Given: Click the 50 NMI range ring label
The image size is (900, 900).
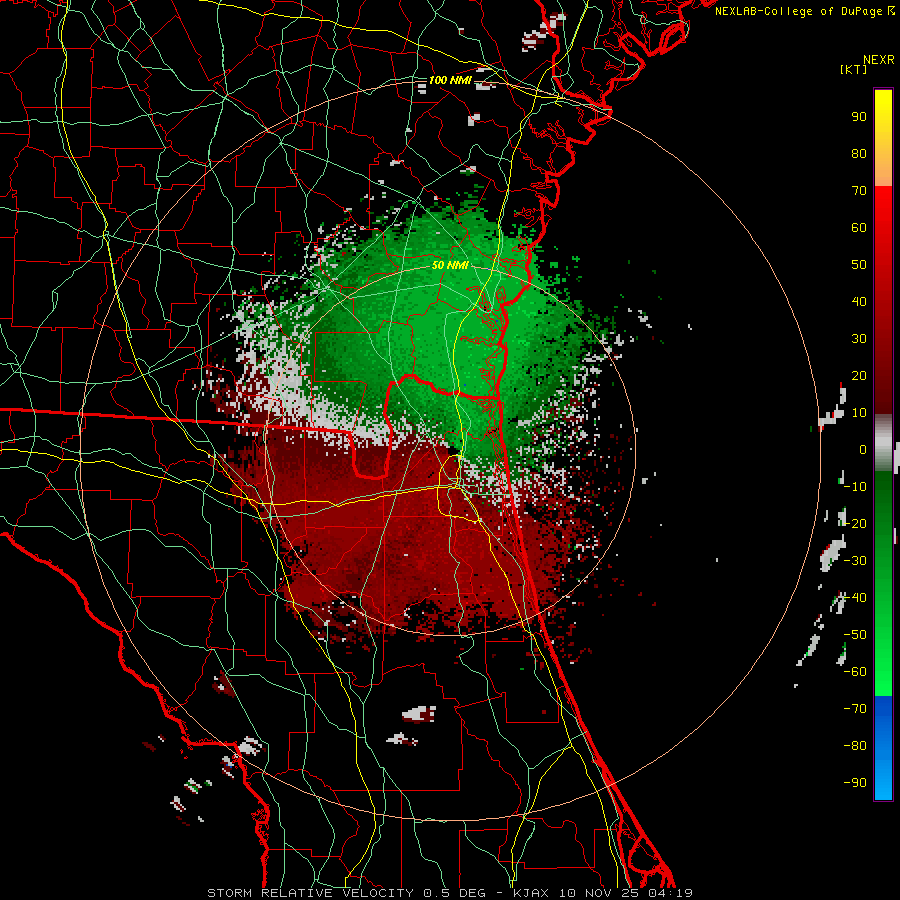Looking at the screenshot, I should pyautogui.click(x=450, y=265).
